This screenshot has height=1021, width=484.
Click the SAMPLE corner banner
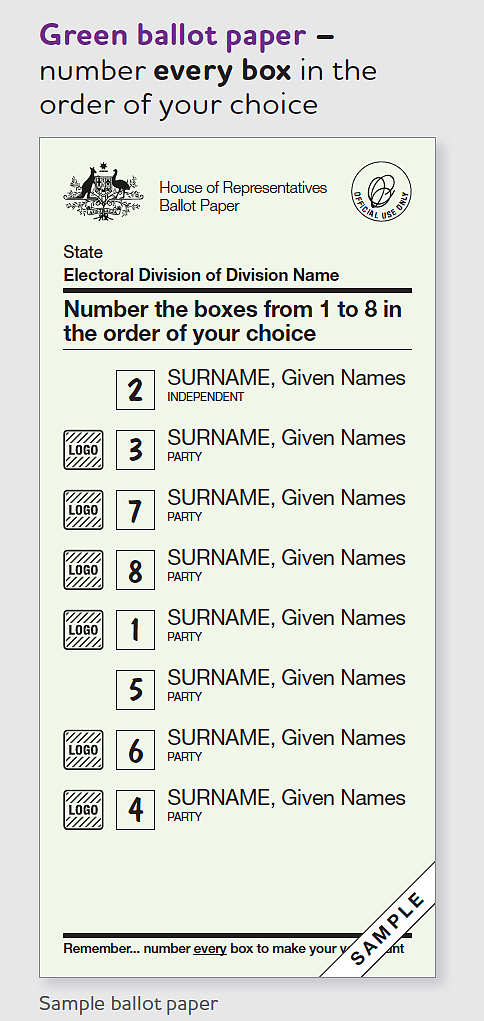tap(387, 929)
